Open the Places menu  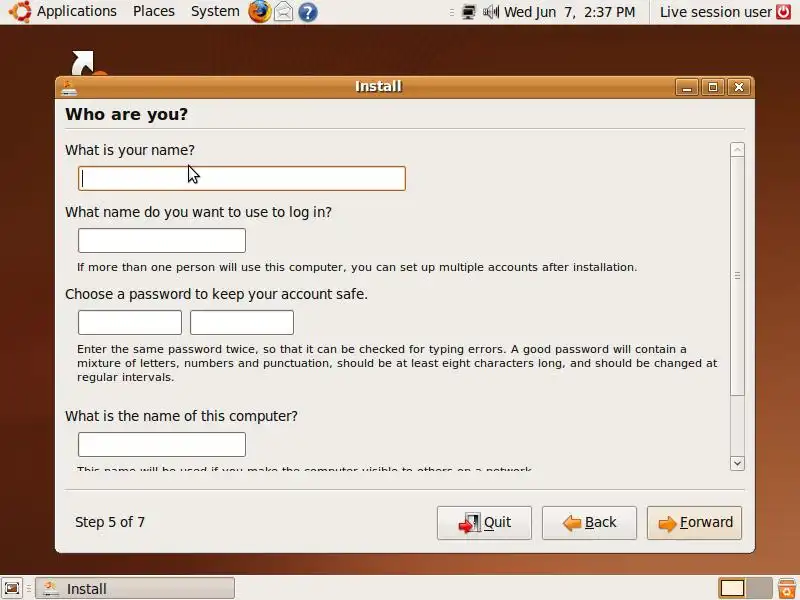point(154,11)
